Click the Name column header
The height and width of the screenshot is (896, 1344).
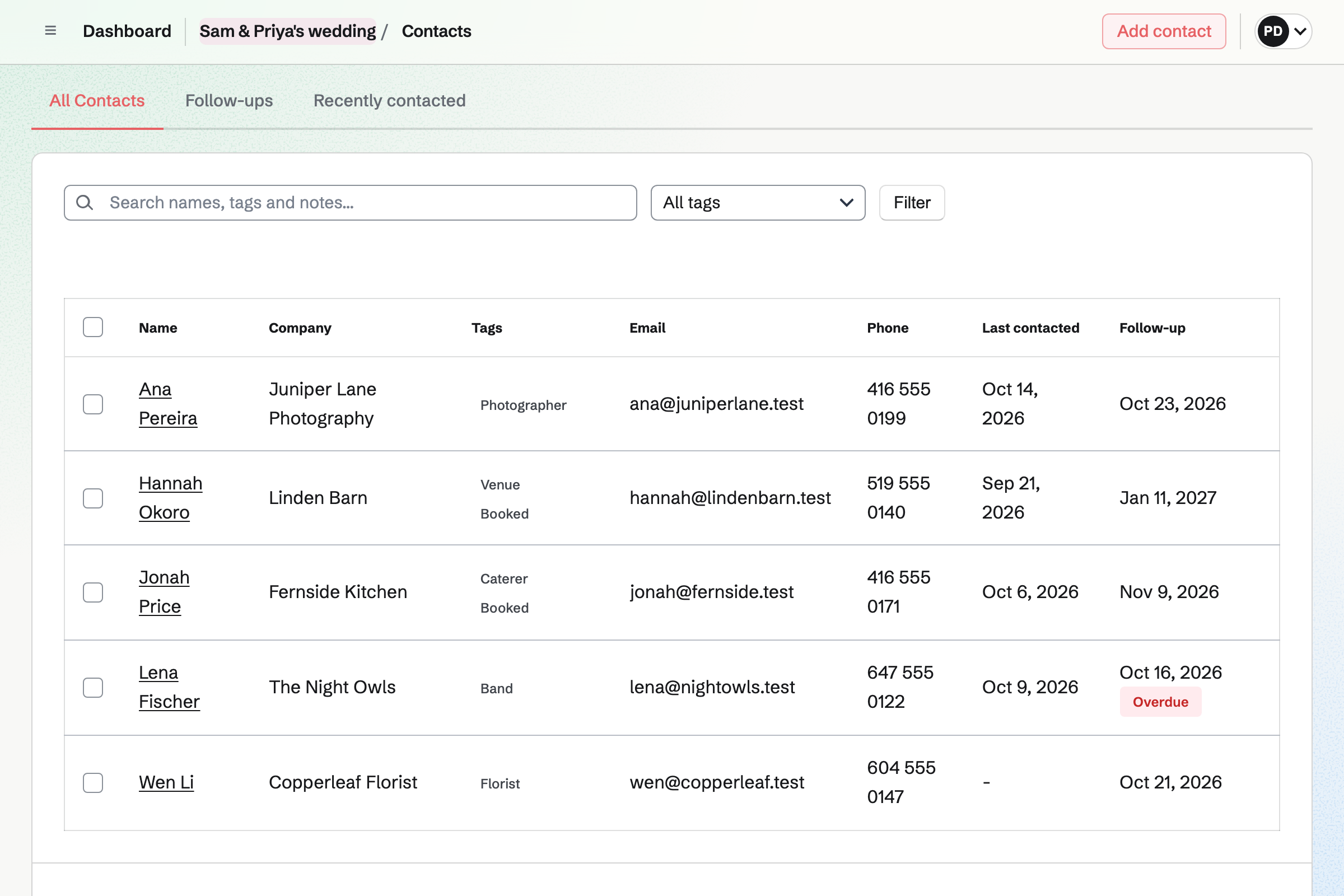tap(158, 328)
